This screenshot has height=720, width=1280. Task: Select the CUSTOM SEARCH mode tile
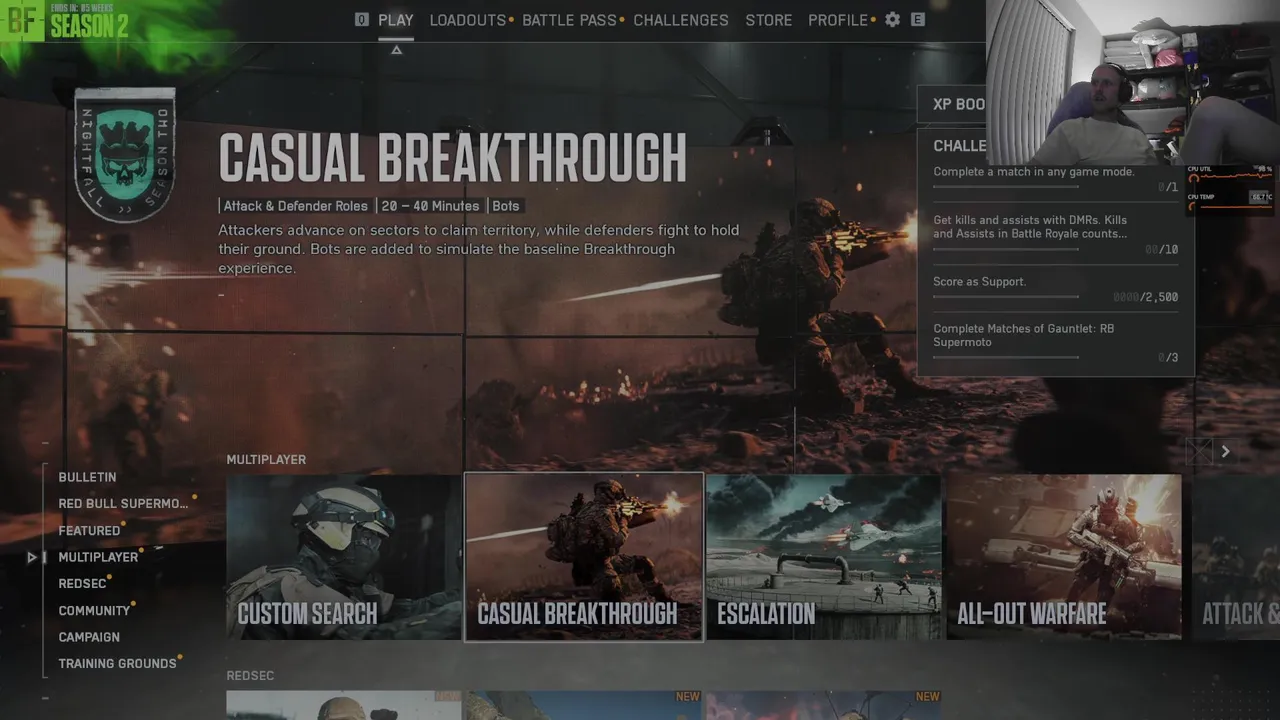pyautogui.click(x=344, y=557)
